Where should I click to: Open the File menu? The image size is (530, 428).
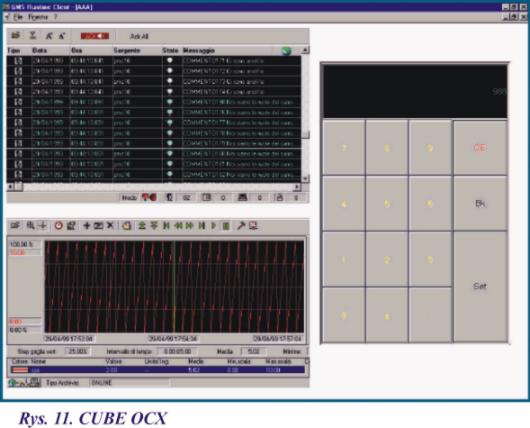tap(18, 17)
